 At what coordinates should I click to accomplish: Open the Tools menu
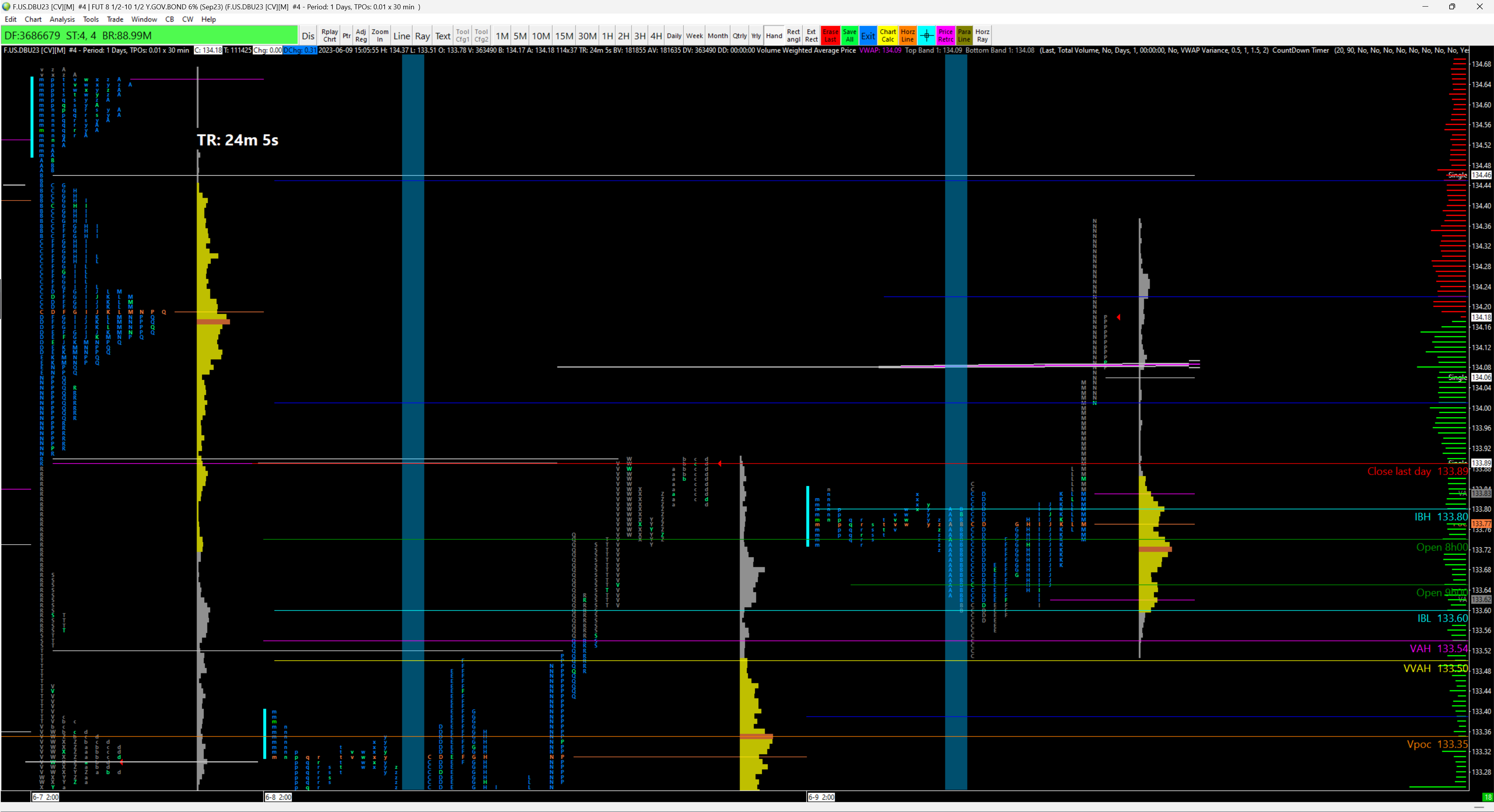coord(91,19)
